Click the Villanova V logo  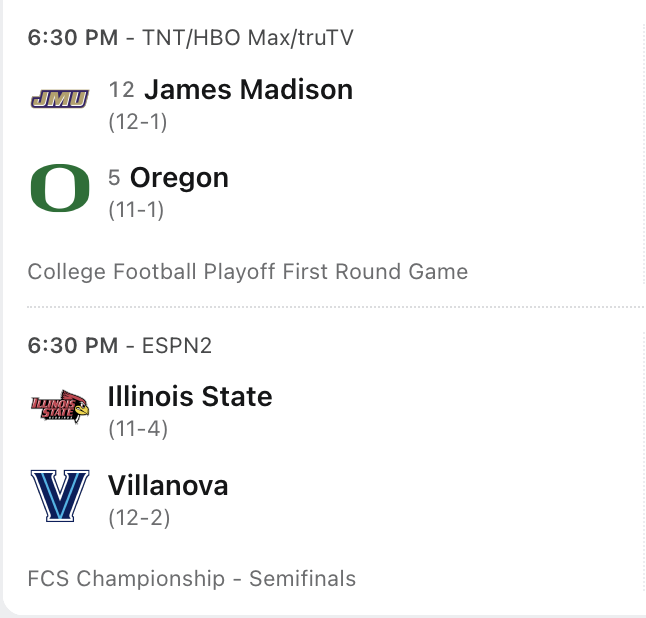click(60, 495)
